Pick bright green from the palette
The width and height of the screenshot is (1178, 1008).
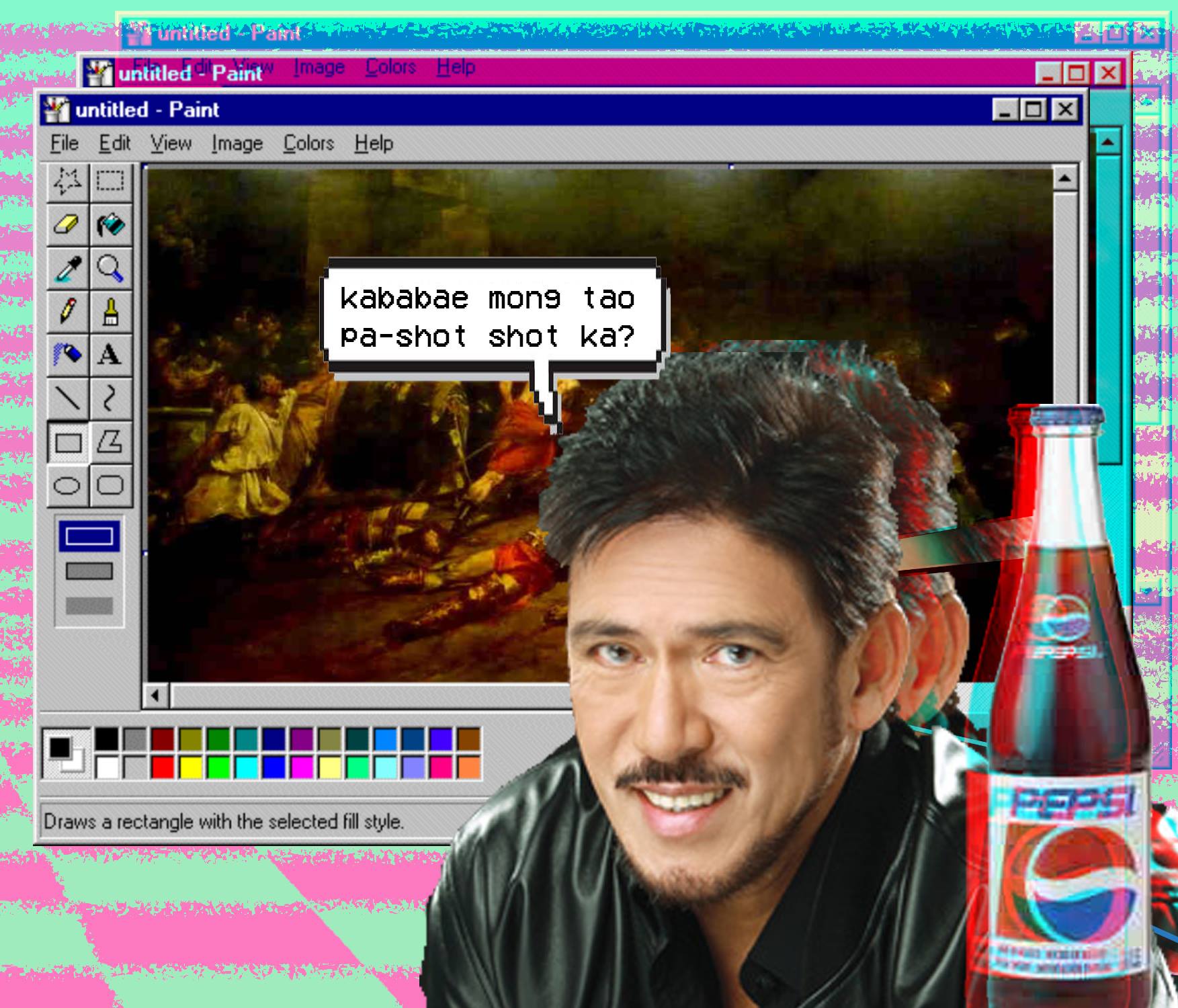(218, 767)
